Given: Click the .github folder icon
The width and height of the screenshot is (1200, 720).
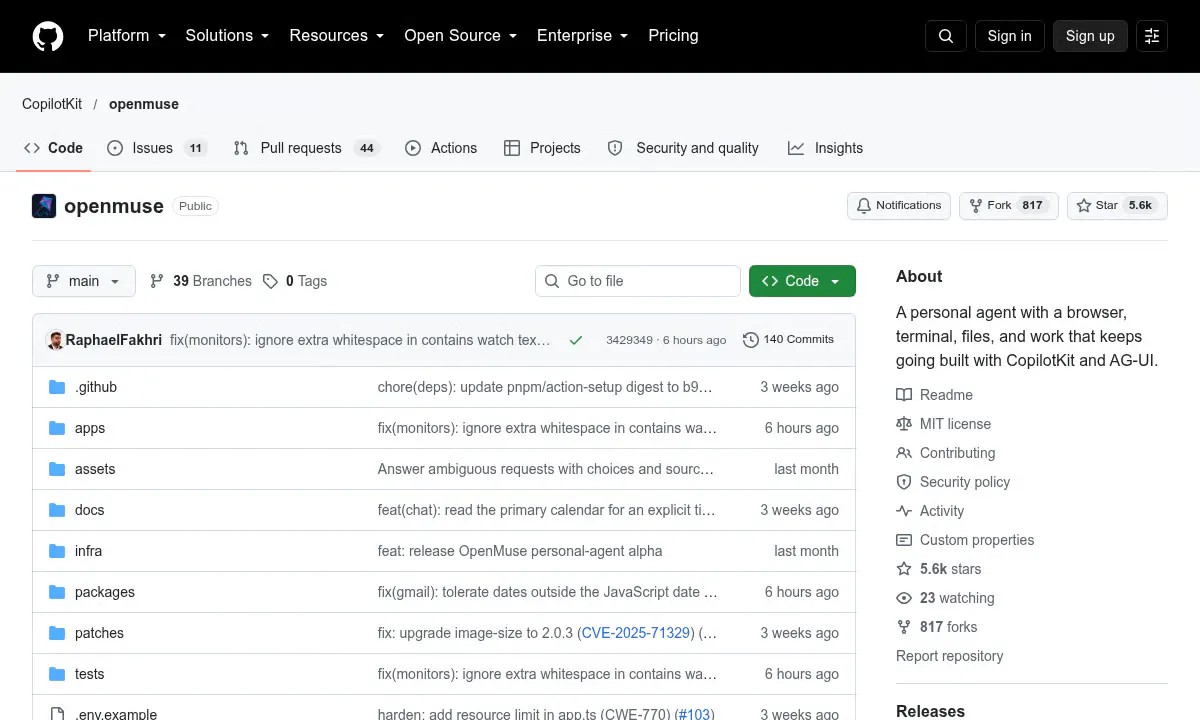Looking at the screenshot, I should pyautogui.click(x=57, y=387).
